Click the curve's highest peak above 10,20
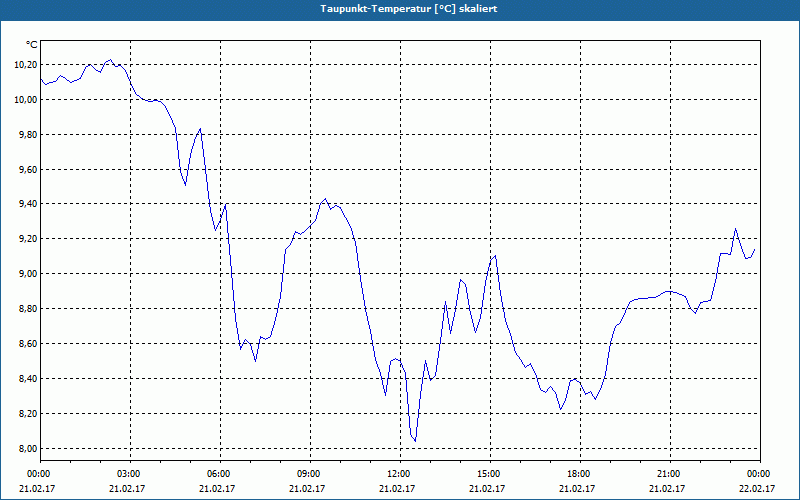This screenshot has width=800, height=500. (x=111, y=59)
